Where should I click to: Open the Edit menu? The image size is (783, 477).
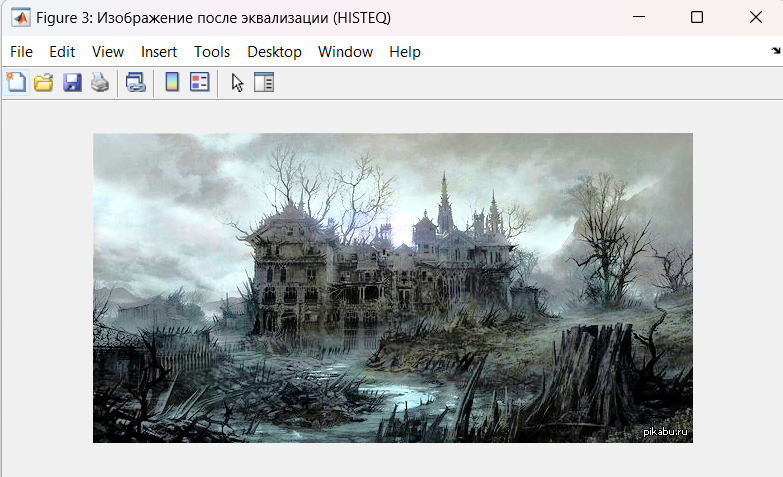click(x=62, y=52)
